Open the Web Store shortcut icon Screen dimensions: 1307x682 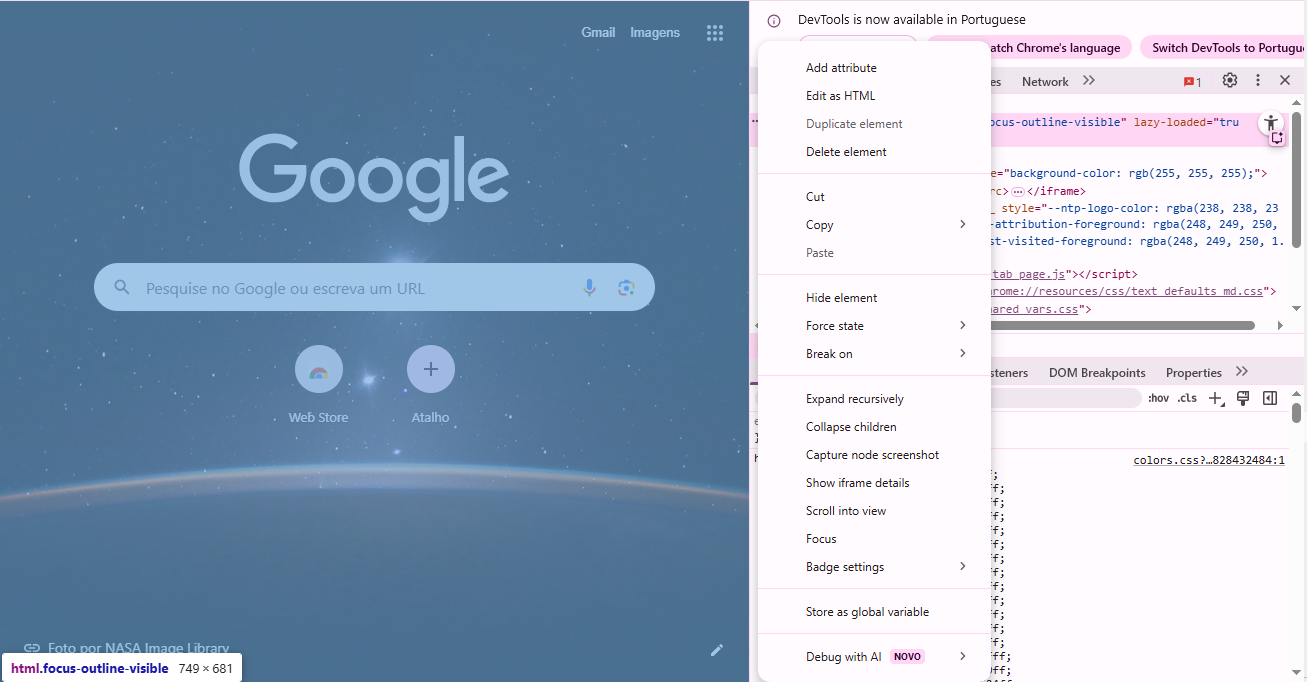click(x=319, y=369)
